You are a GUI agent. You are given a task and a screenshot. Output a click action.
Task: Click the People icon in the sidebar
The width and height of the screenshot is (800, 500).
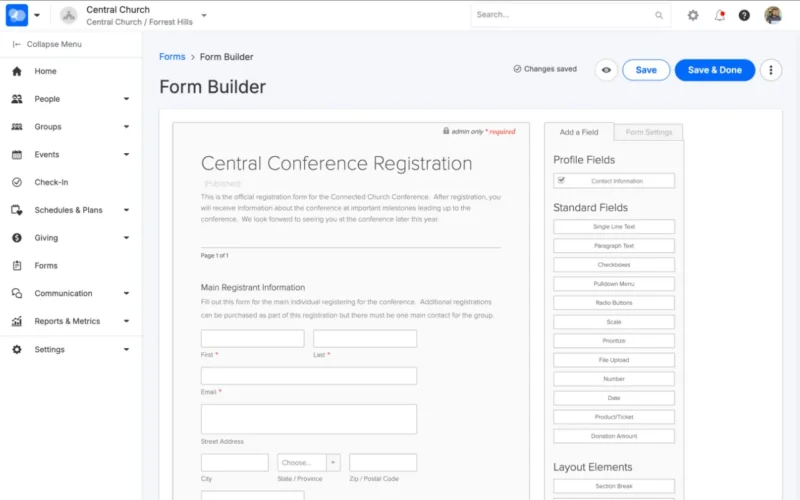tap(17, 98)
